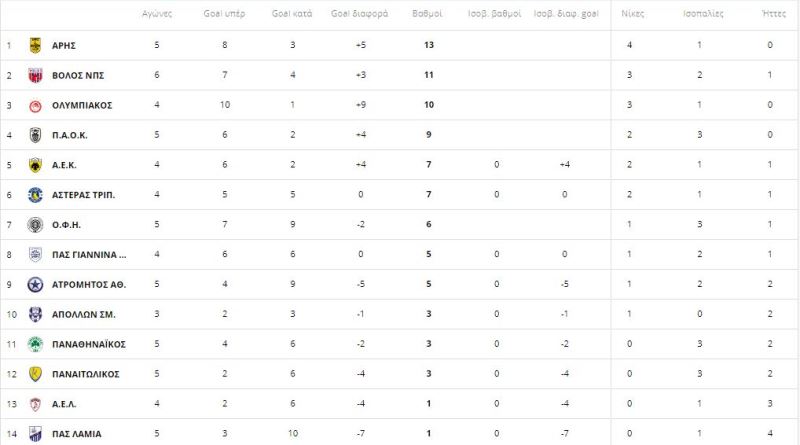This screenshot has width=800, height=445.
Task: Open the ΠΑΣ ΓΙΑΝΝΙΝΑ team name link
Action: pos(89,255)
